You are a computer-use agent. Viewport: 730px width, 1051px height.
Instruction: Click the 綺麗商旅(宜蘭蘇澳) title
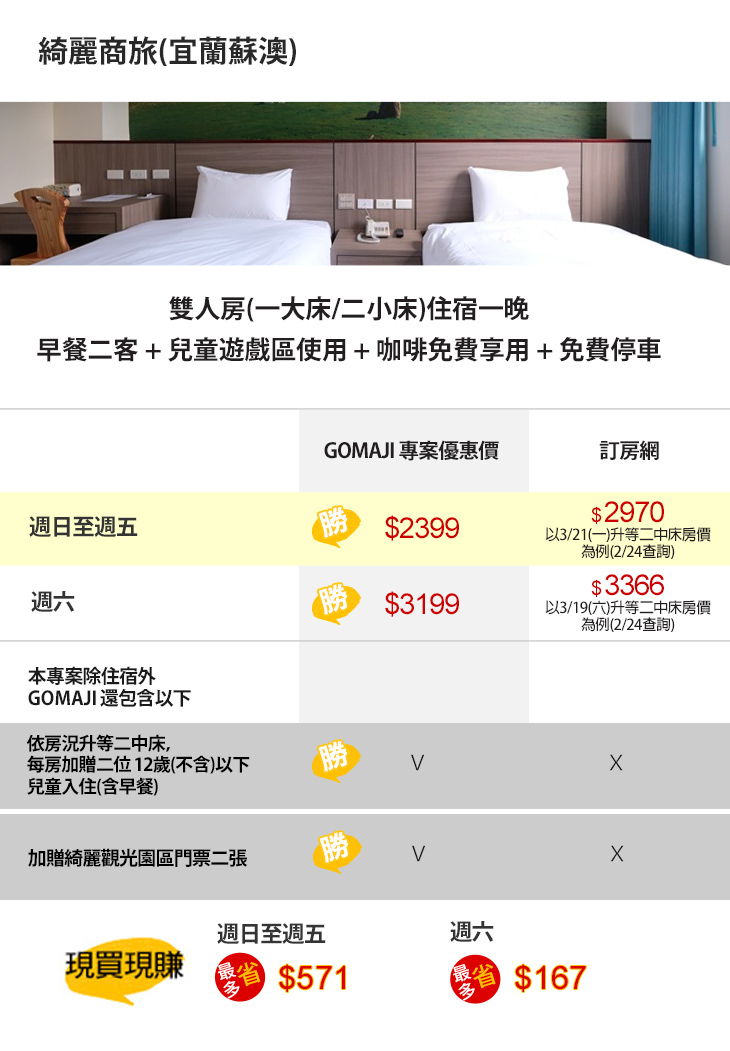[167, 51]
